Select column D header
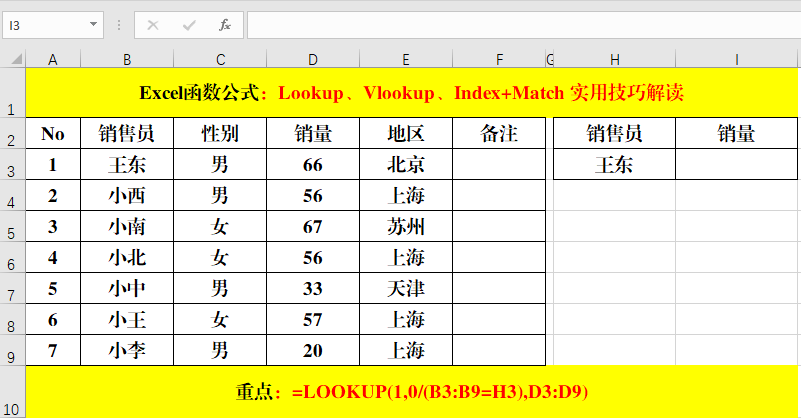801x418 pixels. pyautogui.click(x=313, y=59)
